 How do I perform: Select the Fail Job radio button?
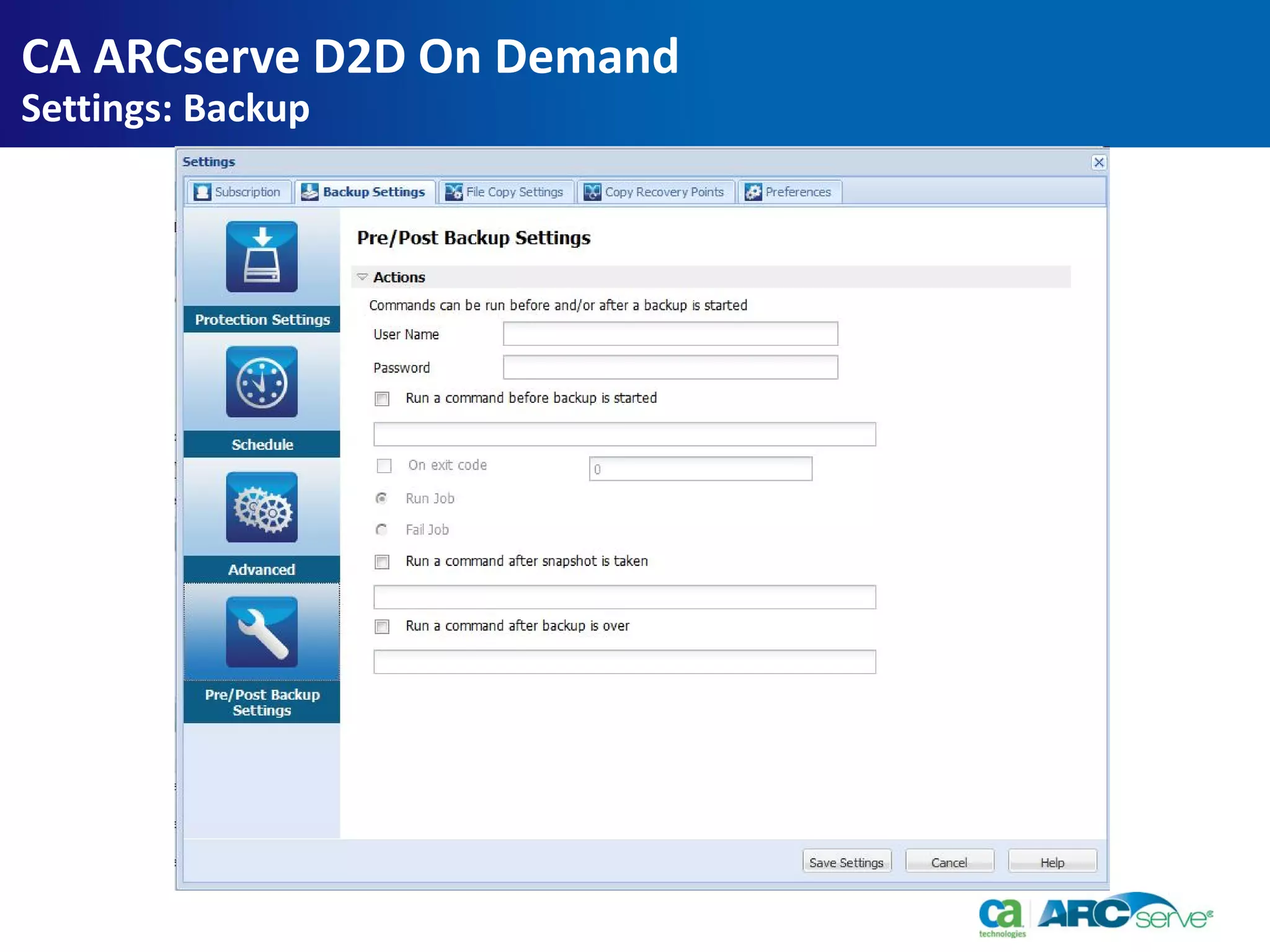tap(382, 529)
